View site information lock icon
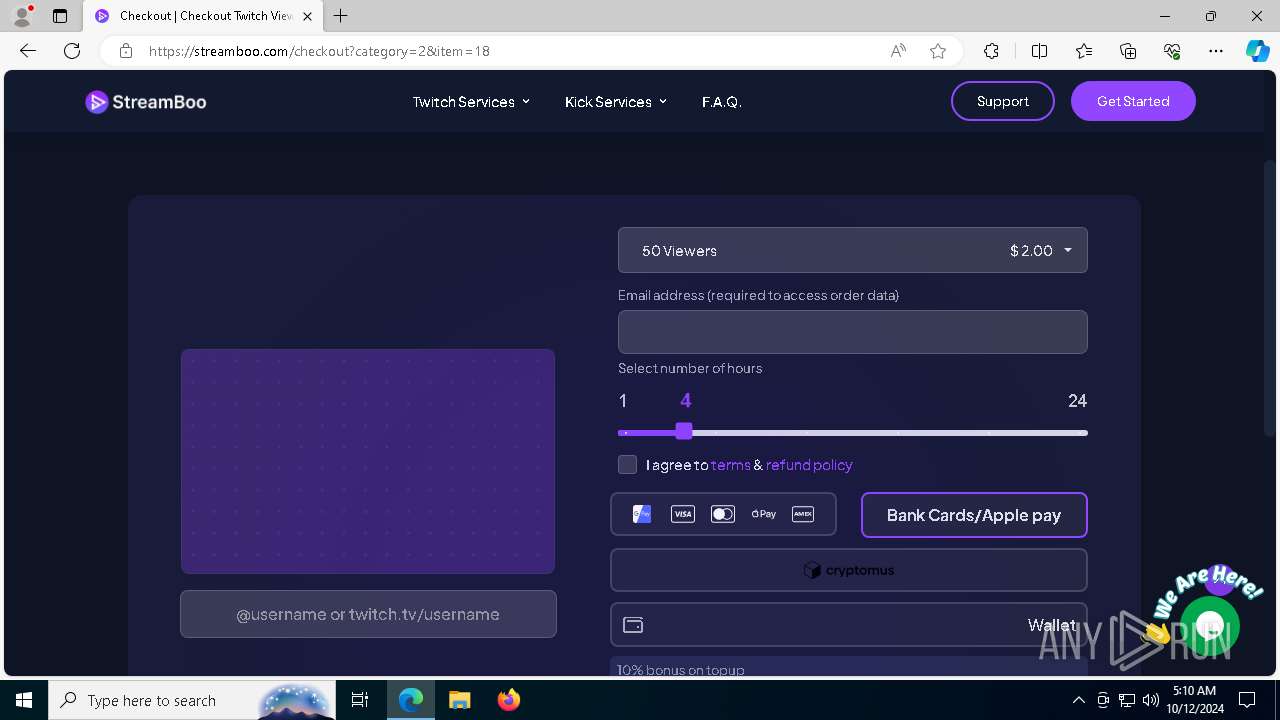The height and width of the screenshot is (720, 1280). [x=126, y=51]
